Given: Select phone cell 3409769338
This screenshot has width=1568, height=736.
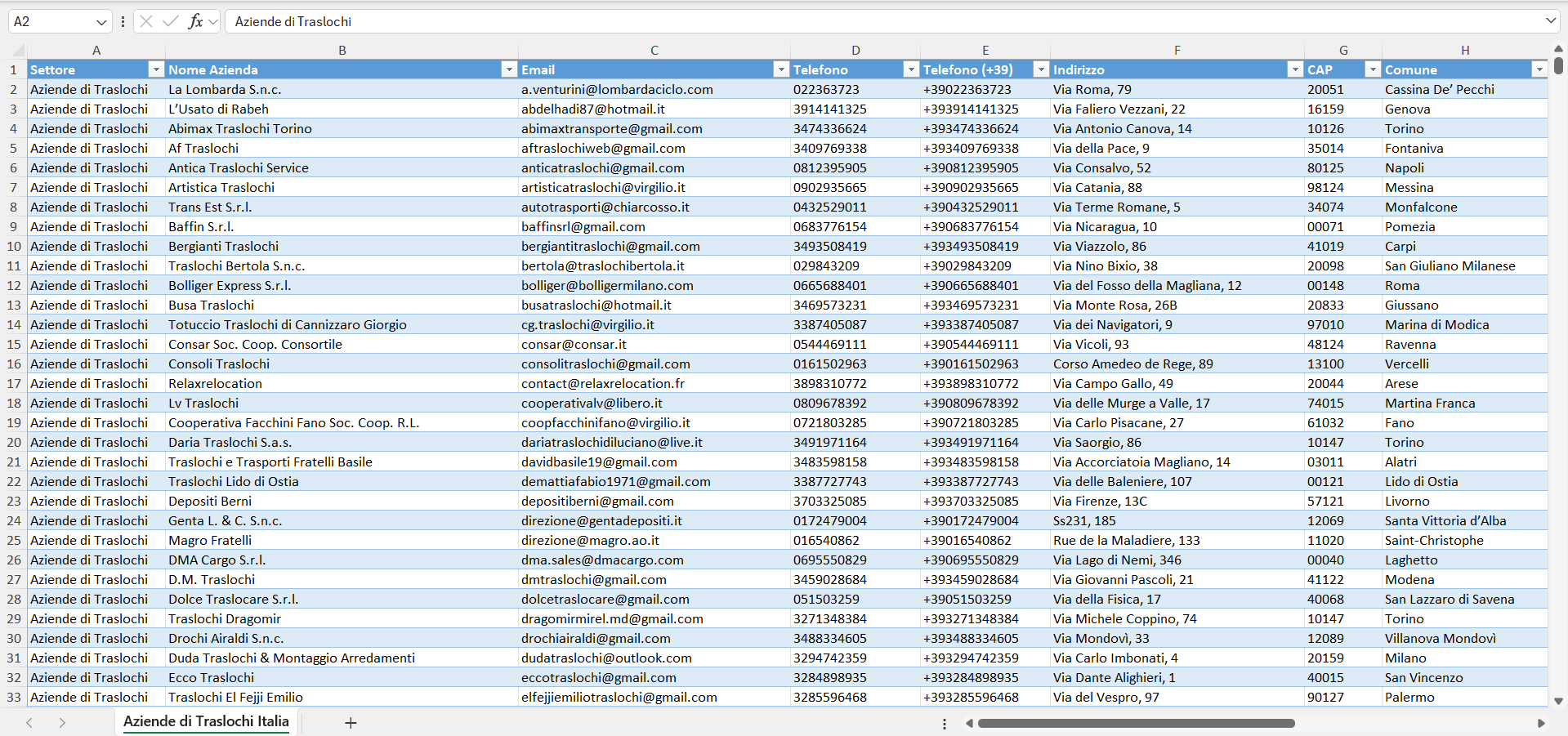Looking at the screenshot, I should [855, 148].
